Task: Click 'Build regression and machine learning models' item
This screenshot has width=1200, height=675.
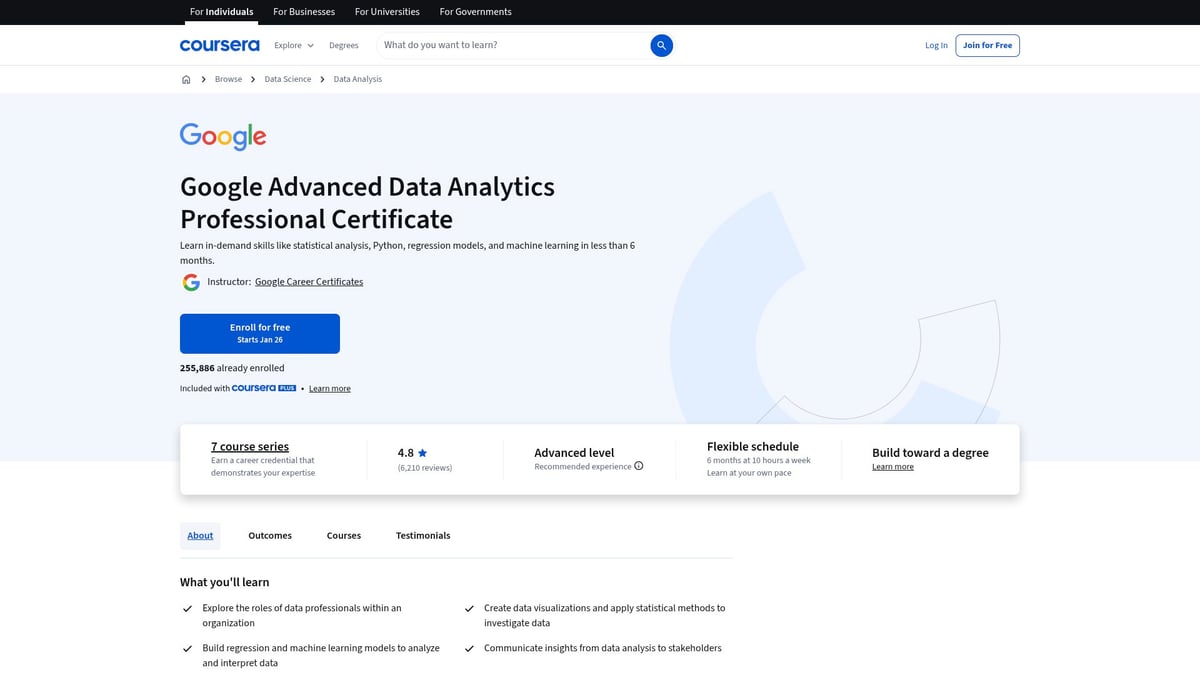Action: point(321,655)
